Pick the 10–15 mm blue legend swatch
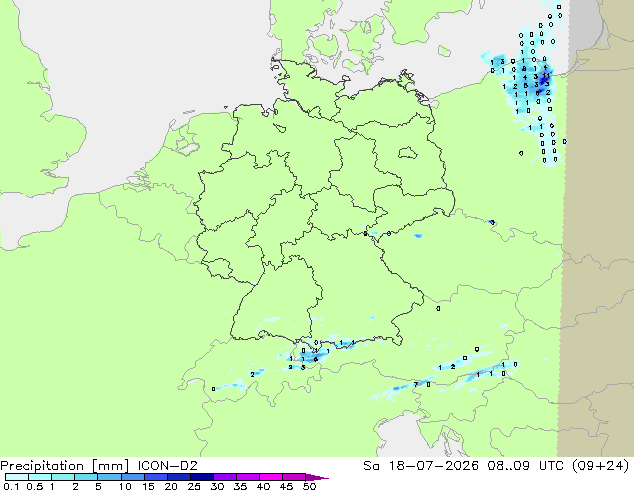The image size is (634, 490). click(132, 477)
